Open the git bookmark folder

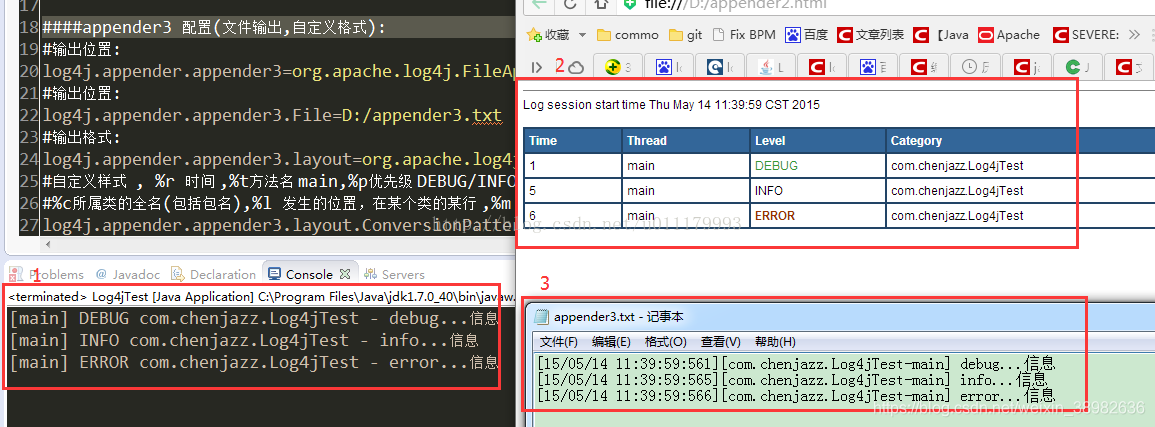point(686,35)
